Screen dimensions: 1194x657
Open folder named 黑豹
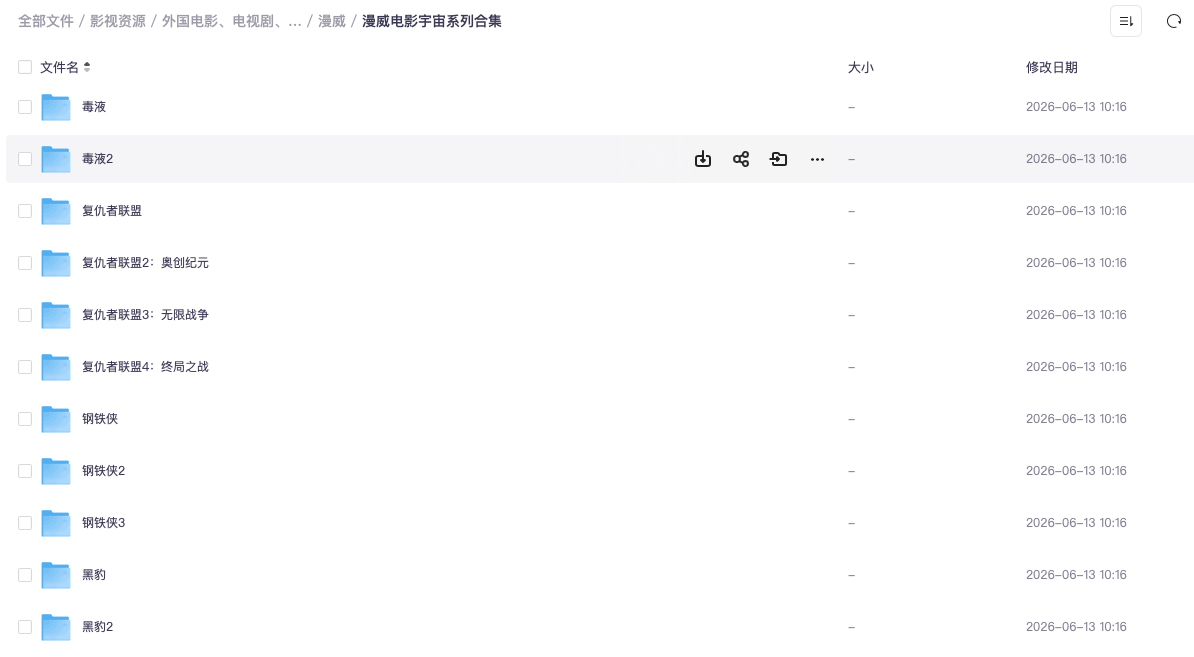[x=94, y=575]
